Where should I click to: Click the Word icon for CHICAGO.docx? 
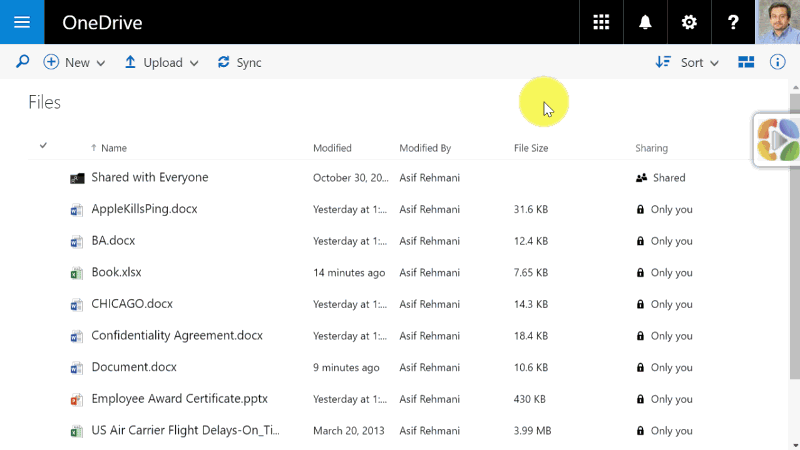[77, 305]
